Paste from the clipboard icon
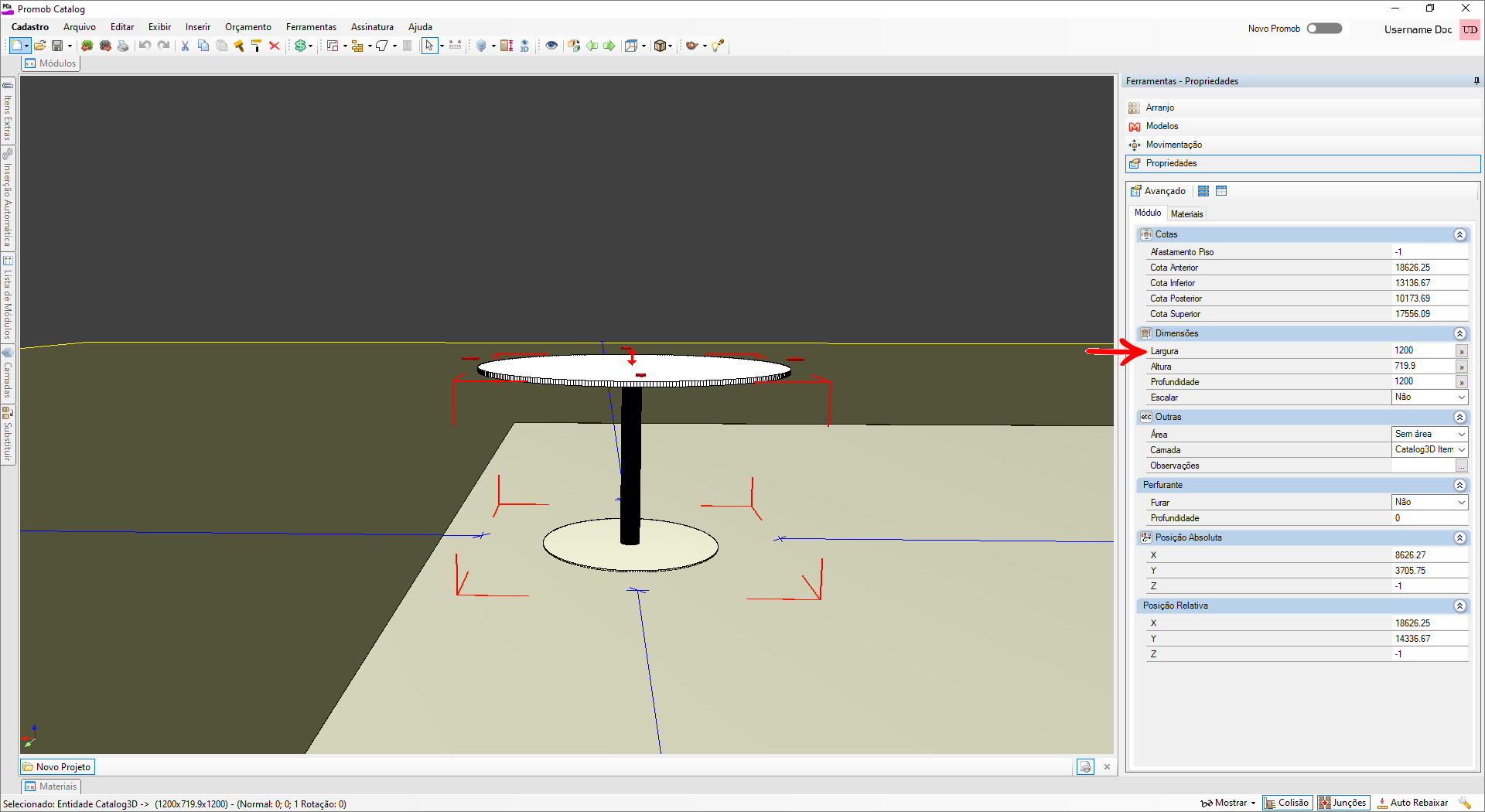Screen dimensions: 1485x812 221,46
